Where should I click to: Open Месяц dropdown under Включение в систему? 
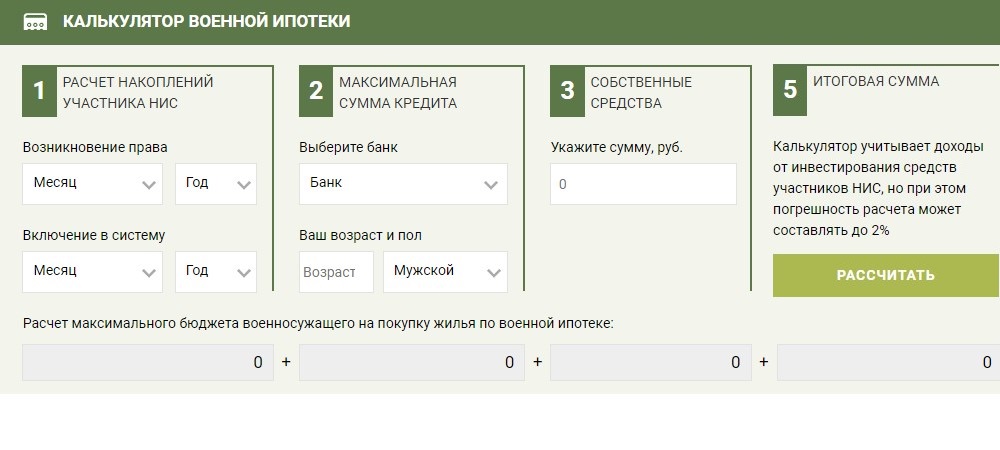(92, 272)
